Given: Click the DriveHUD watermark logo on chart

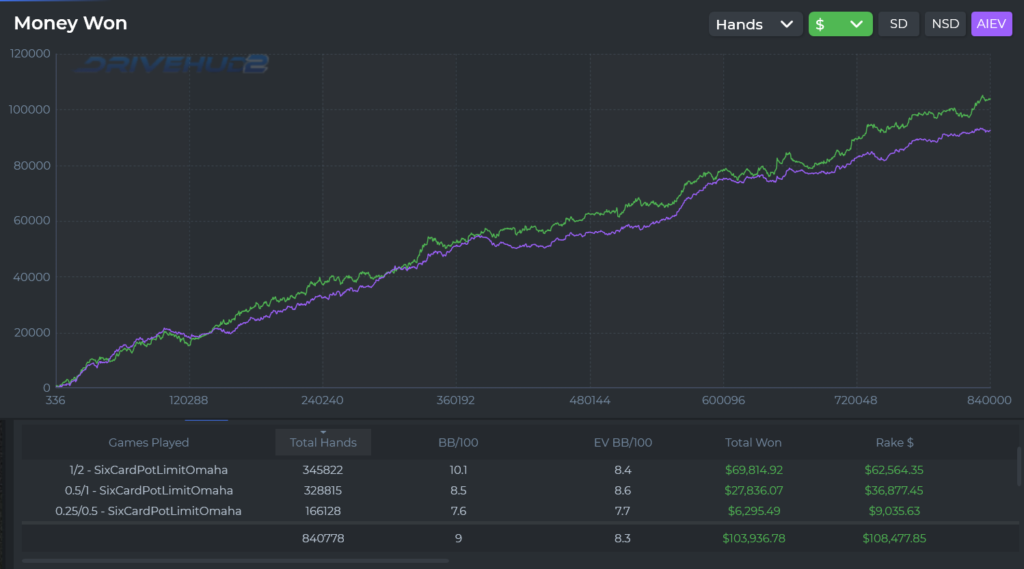Looking at the screenshot, I should click(x=173, y=66).
